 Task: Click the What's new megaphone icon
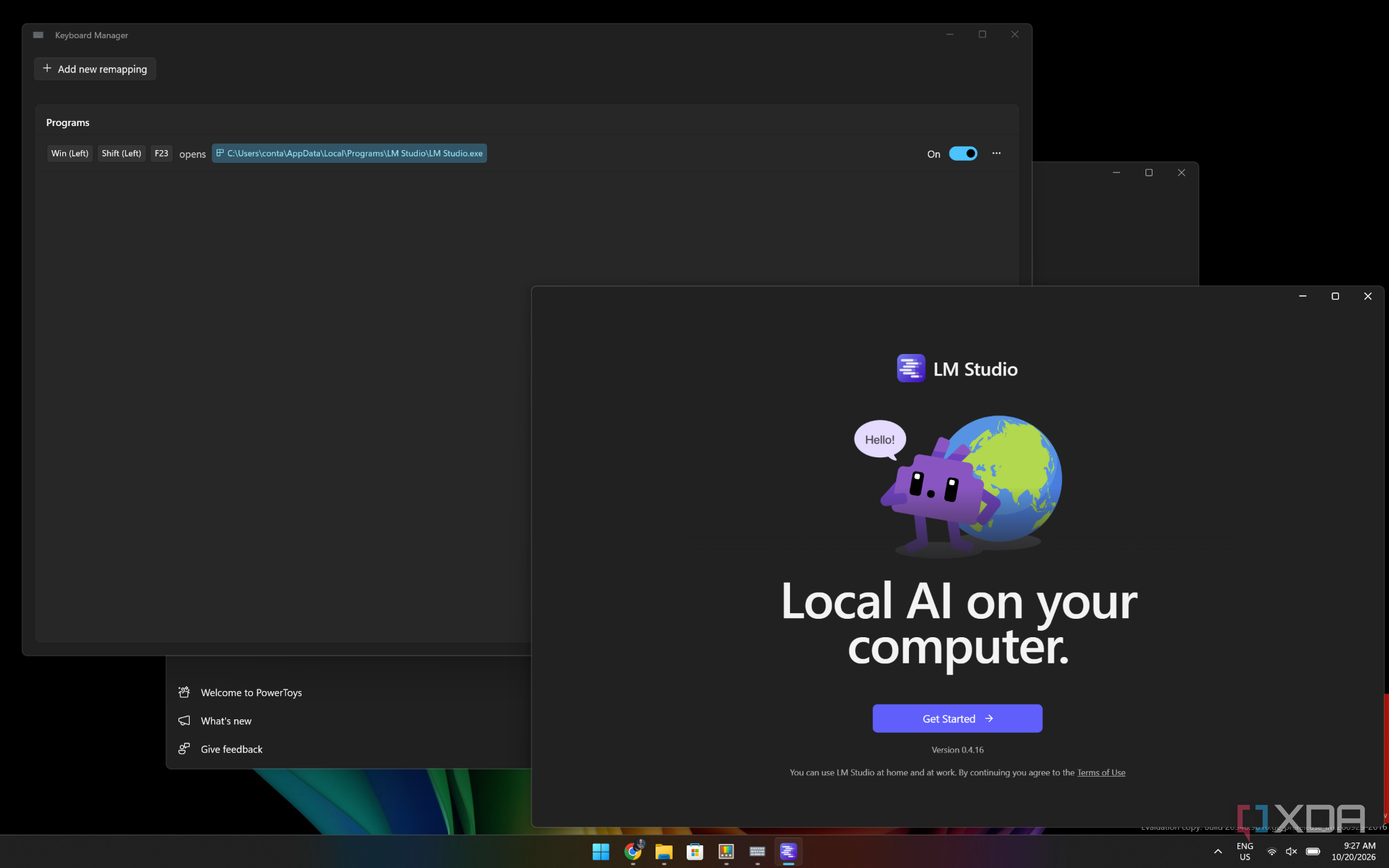click(x=184, y=721)
